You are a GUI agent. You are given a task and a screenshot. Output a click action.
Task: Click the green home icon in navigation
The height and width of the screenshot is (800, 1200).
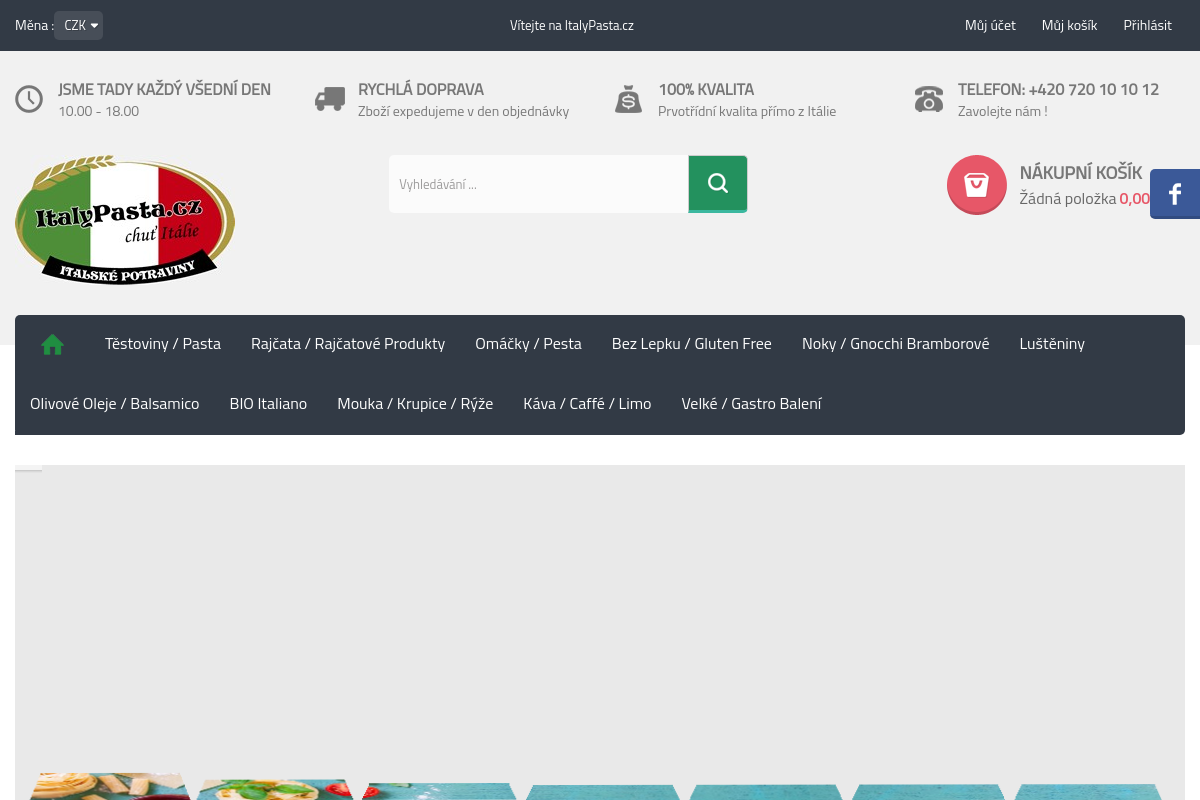pos(52,344)
